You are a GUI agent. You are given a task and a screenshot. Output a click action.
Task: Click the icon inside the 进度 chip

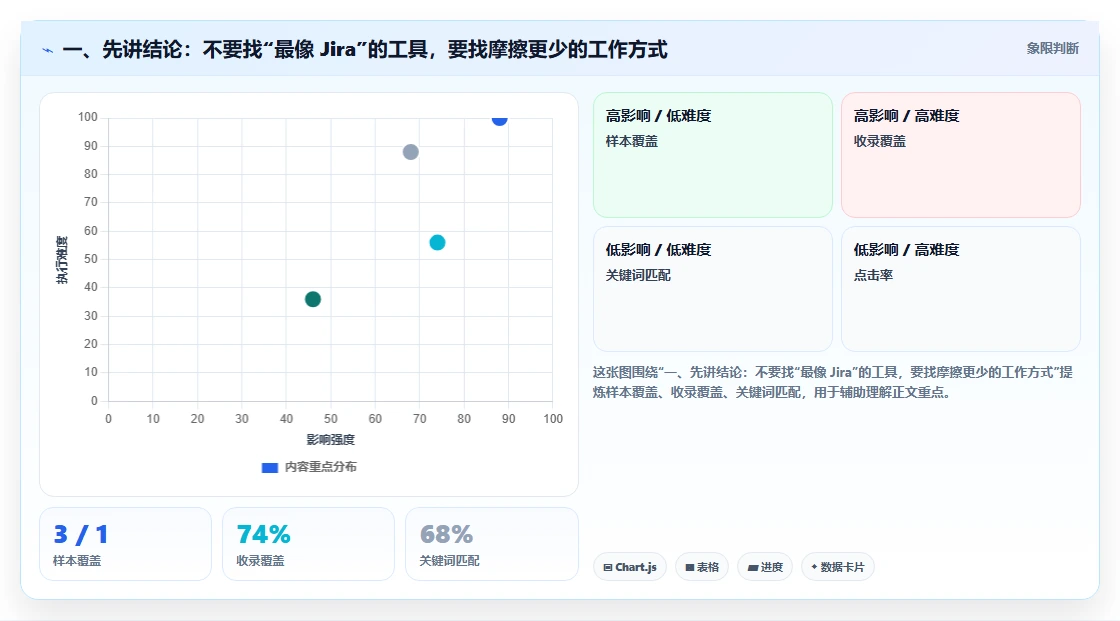(x=753, y=567)
